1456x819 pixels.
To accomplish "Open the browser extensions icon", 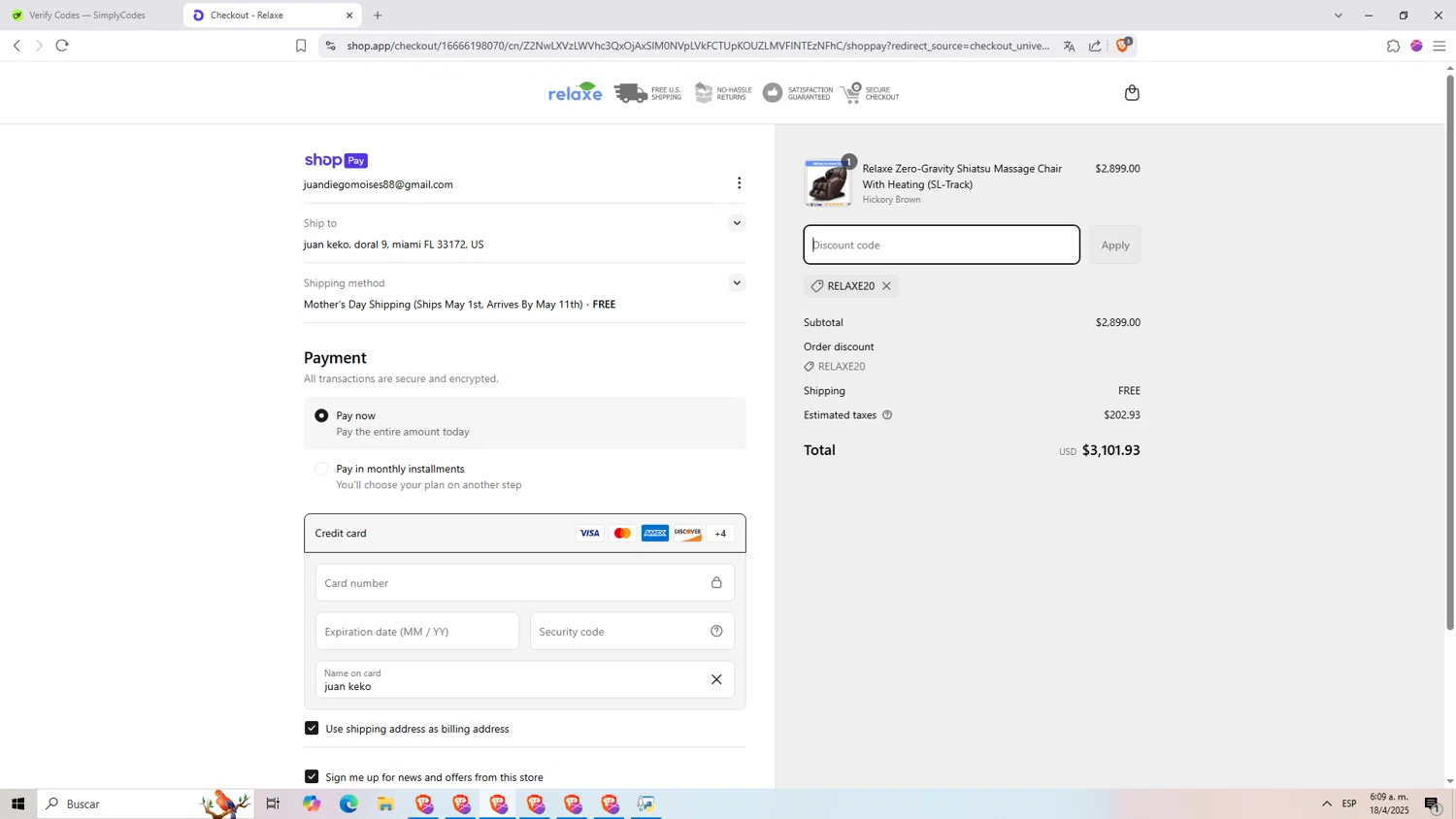I will tap(1393, 46).
